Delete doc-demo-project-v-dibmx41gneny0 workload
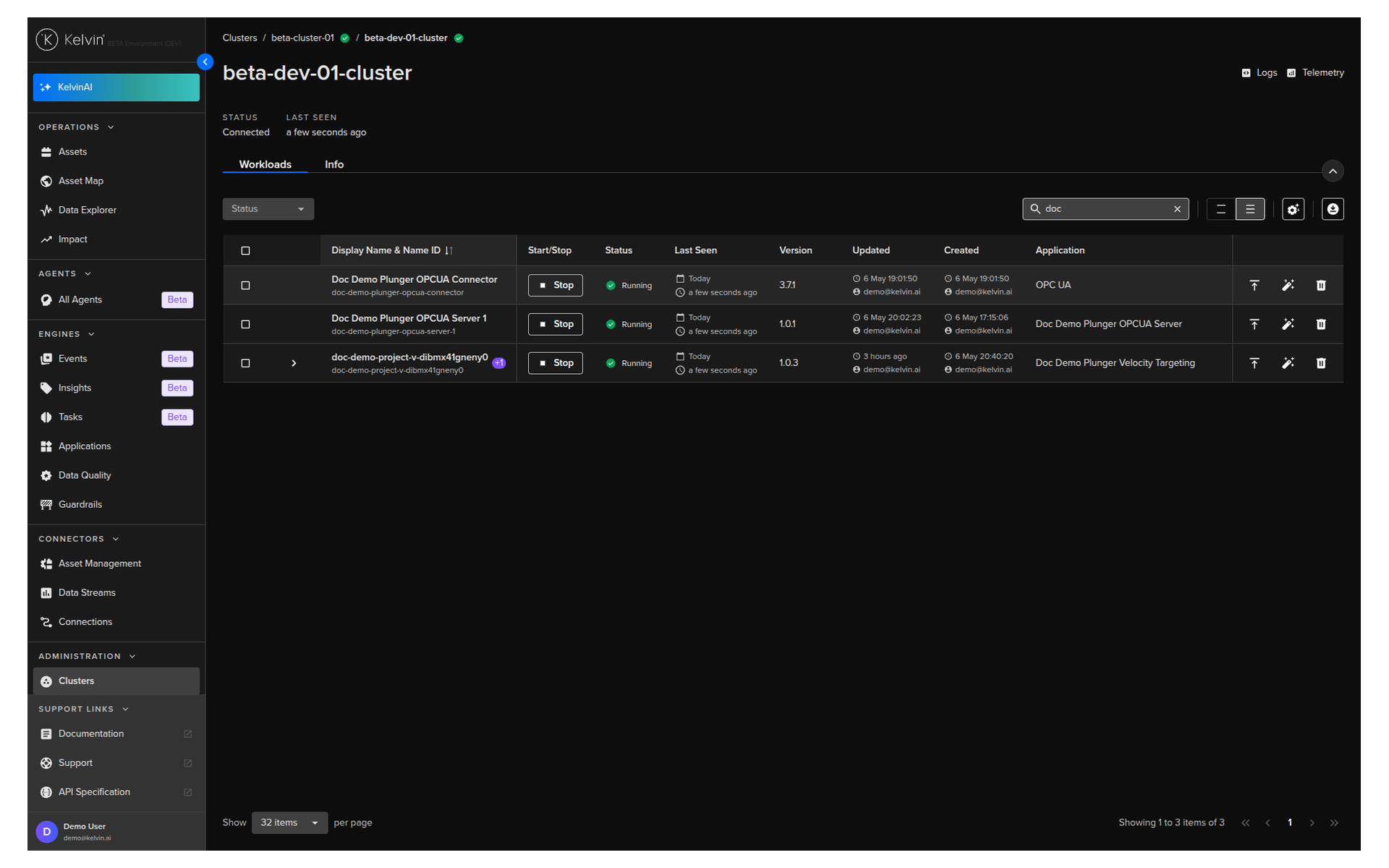The height and width of the screenshot is (868, 1389). pyautogui.click(x=1321, y=363)
